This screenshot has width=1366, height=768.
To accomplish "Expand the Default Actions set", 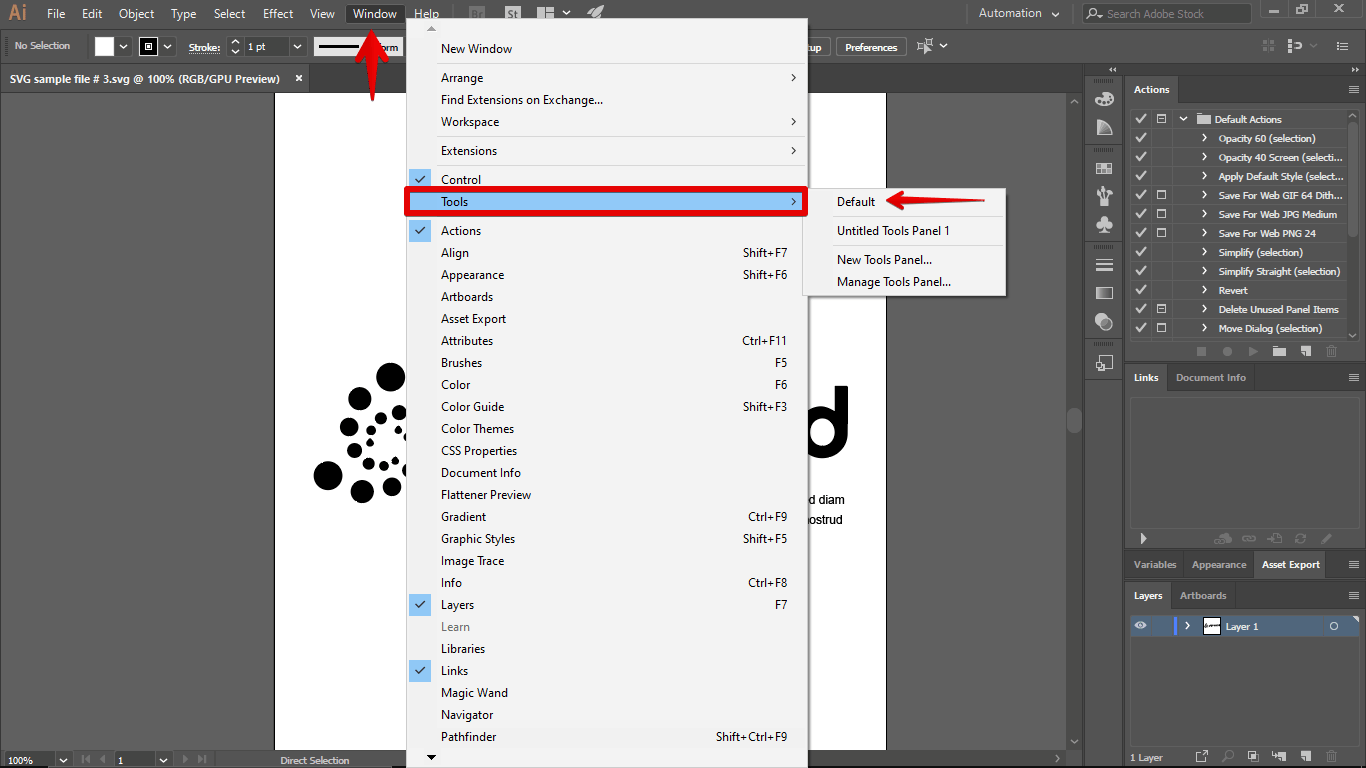I will [x=1183, y=118].
